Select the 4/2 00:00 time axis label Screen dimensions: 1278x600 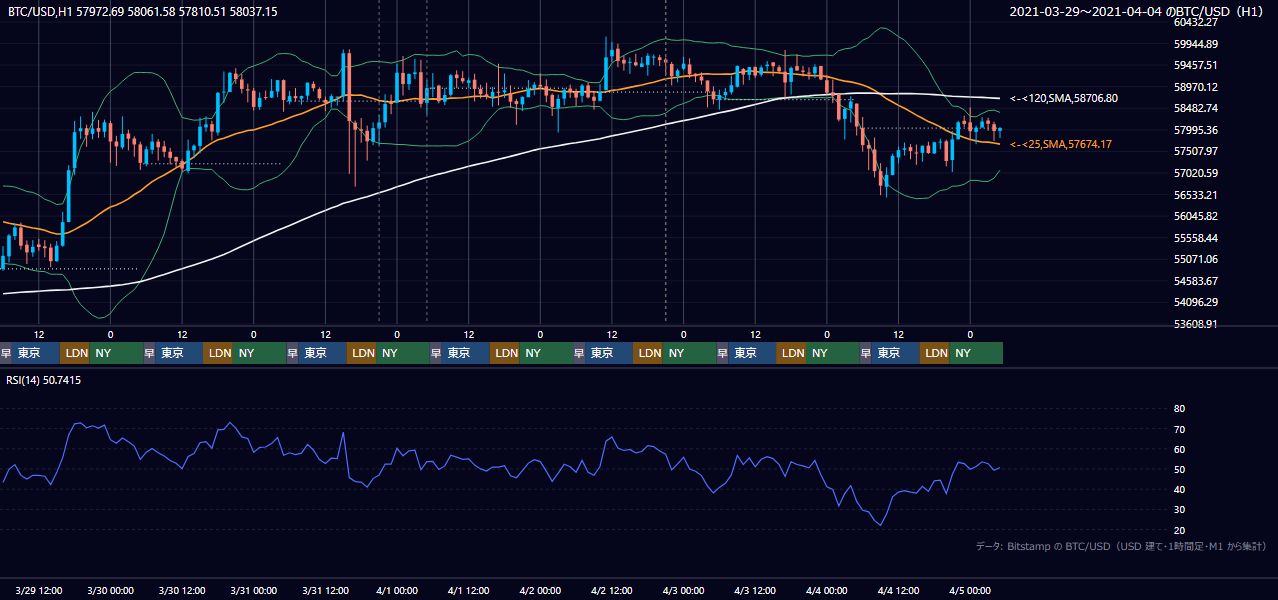tap(541, 590)
